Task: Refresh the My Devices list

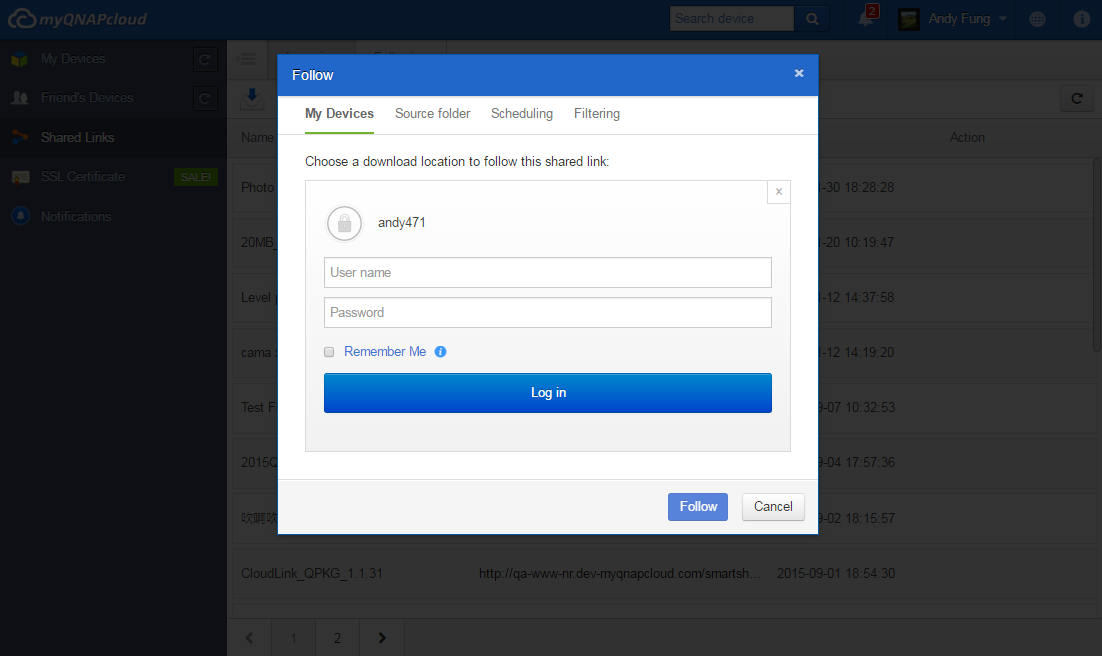Action: [x=204, y=60]
